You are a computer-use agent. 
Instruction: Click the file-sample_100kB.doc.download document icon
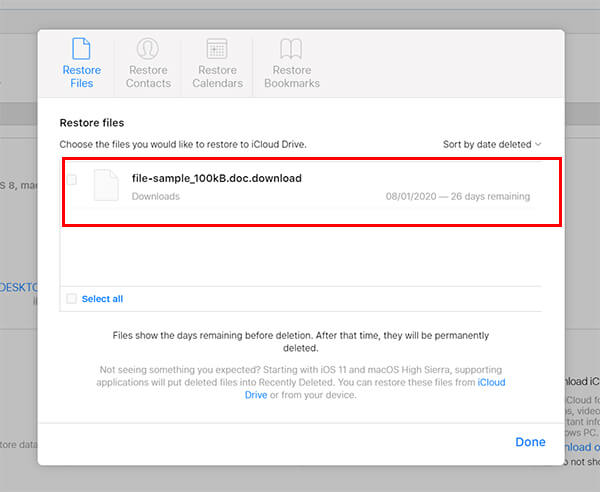pyautogui.click(x=106, y=185)
